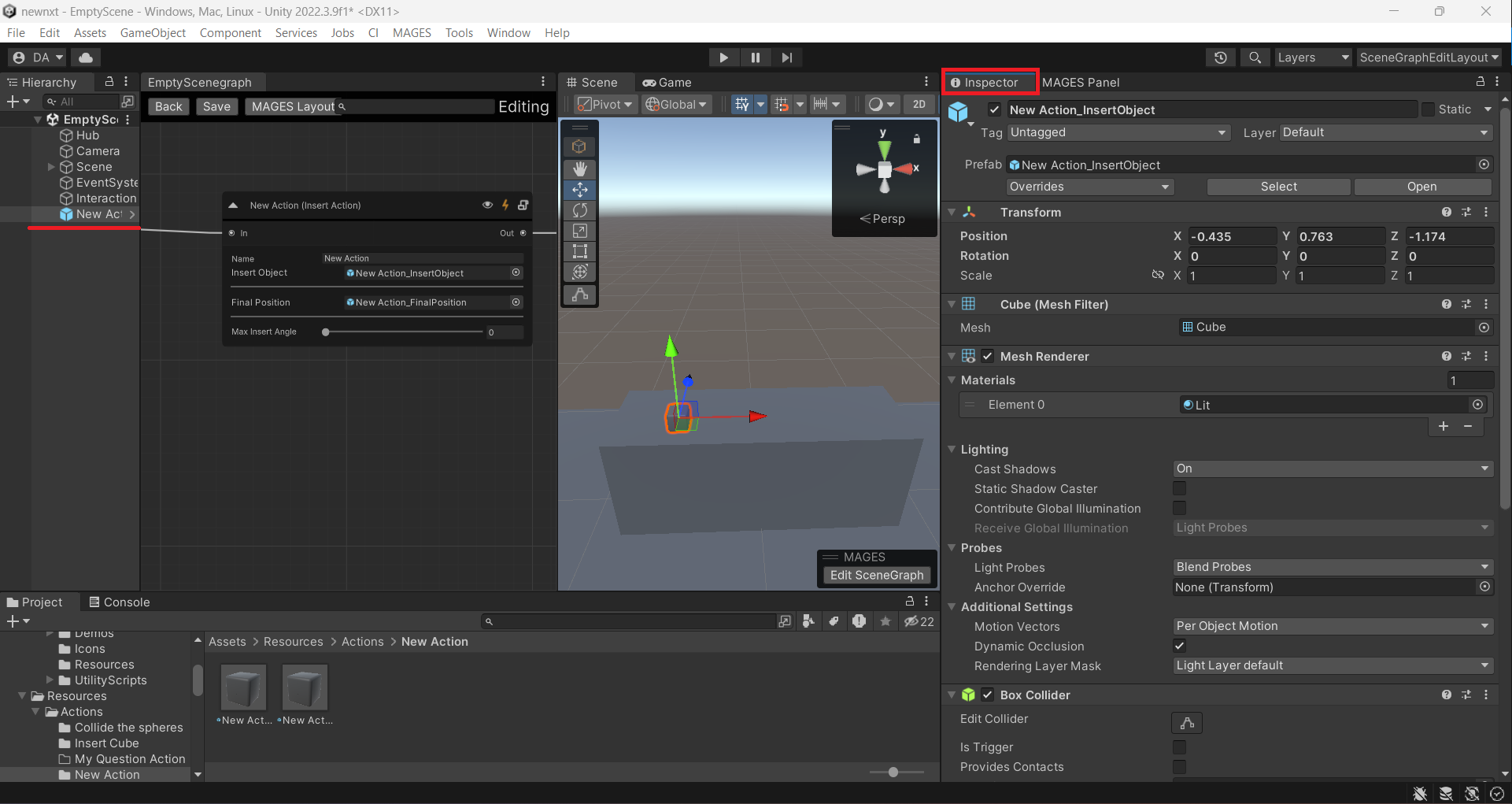Viewport: 1512px width, 804px height.
Task: Toggle the GameObject active checkbox
Action: tap(995, 109)
